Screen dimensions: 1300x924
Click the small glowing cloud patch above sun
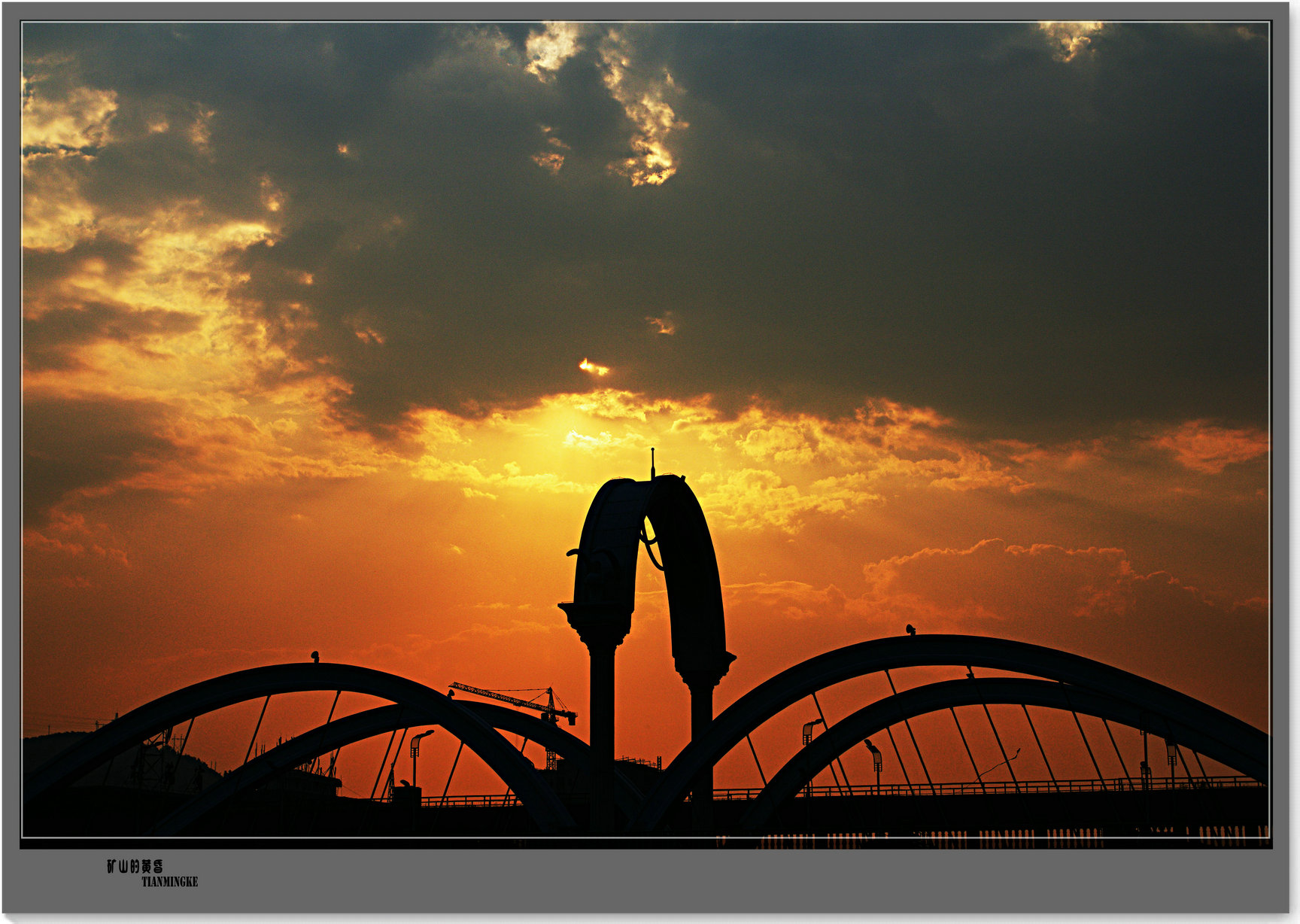(593, 367)
